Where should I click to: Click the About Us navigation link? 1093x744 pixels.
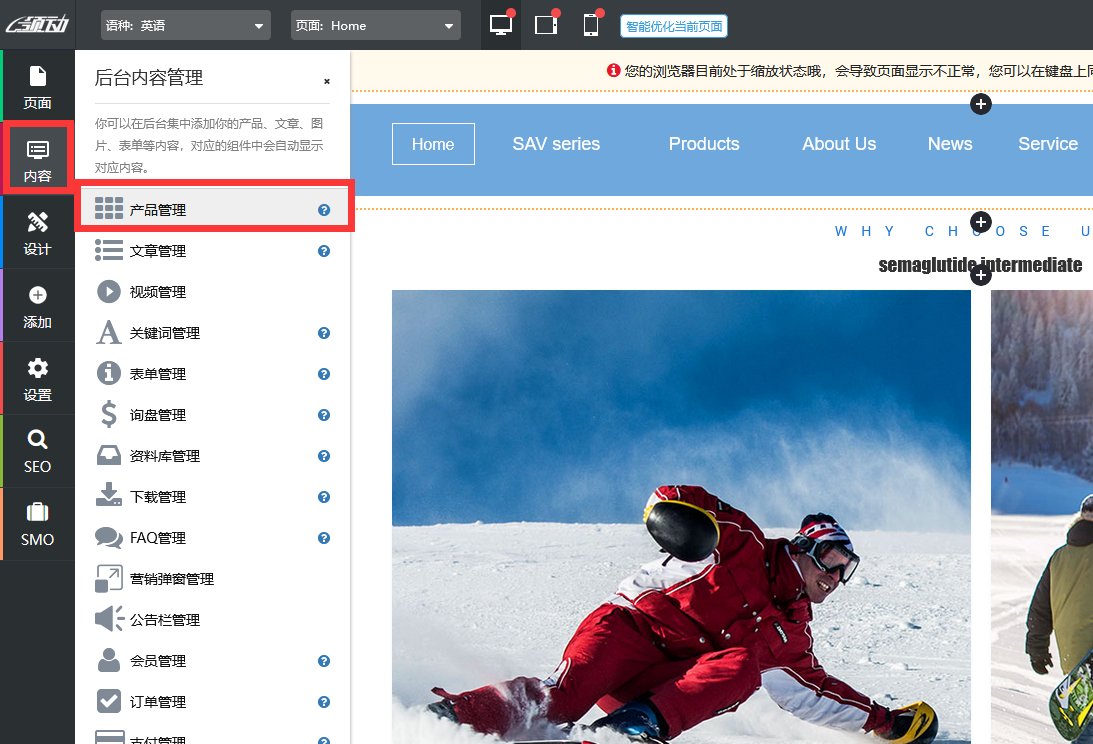pos(839,144)
